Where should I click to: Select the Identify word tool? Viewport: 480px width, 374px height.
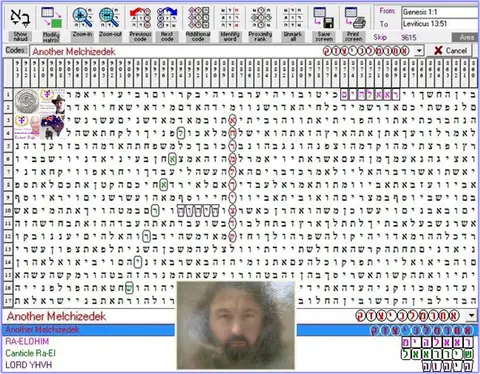(x=230, y=24)
